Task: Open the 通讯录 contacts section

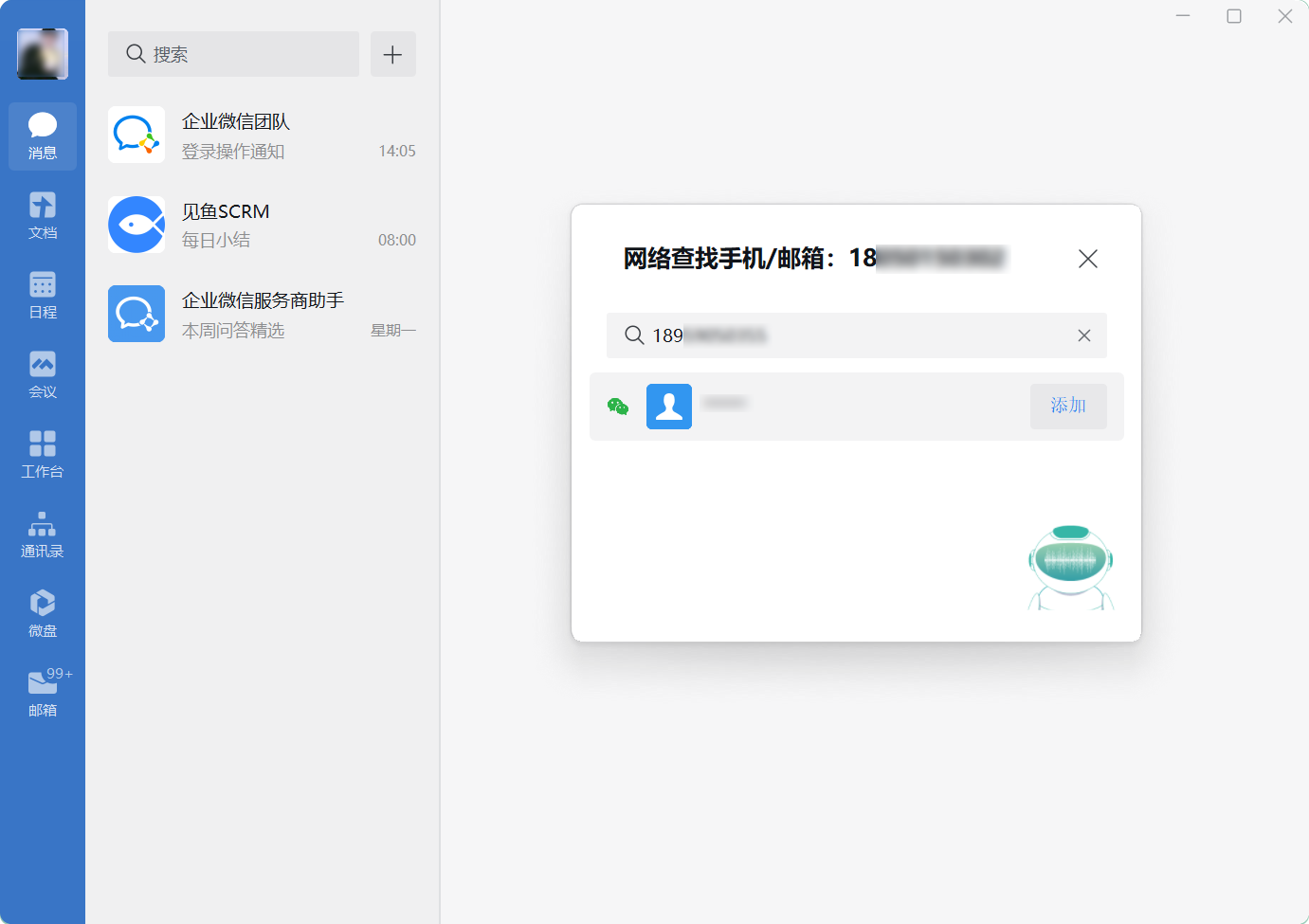Action: pos(43,534)
